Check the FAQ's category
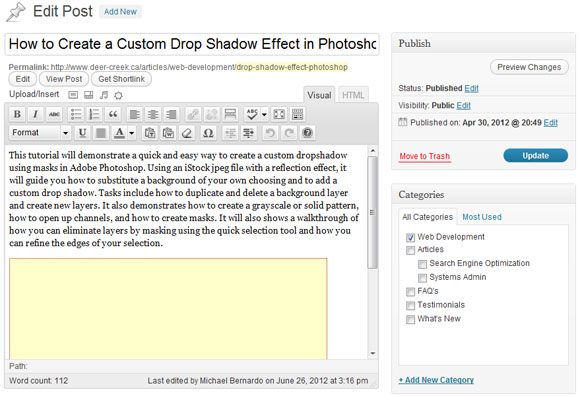This screenshot has width=580, height=396. (411, 292)
